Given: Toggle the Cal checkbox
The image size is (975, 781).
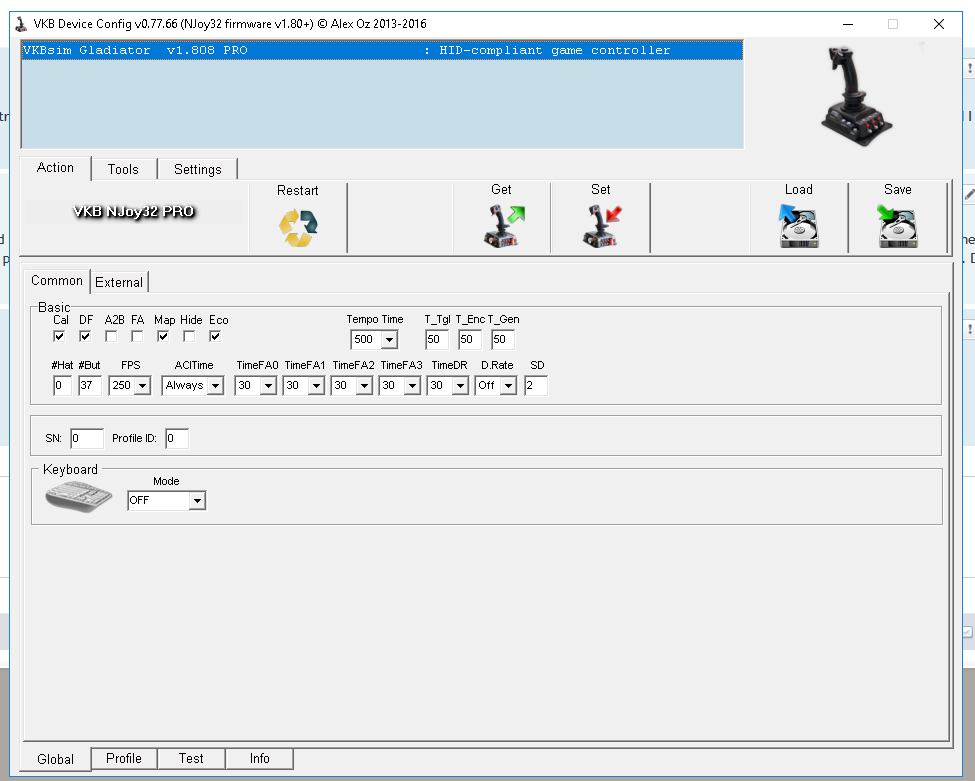Looking at the screenshot, I should coord(59,336).
